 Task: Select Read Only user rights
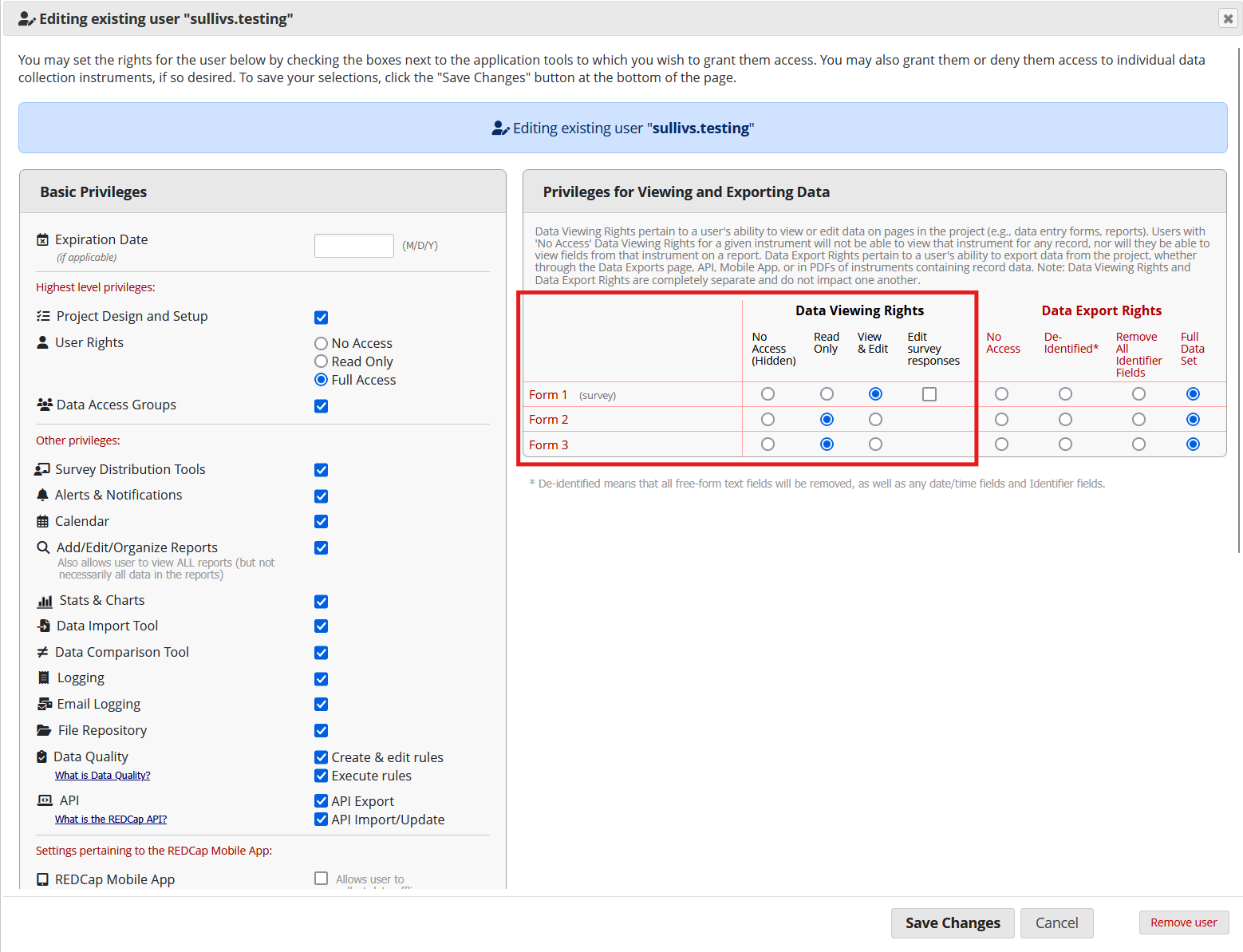[x=321, y=361]
